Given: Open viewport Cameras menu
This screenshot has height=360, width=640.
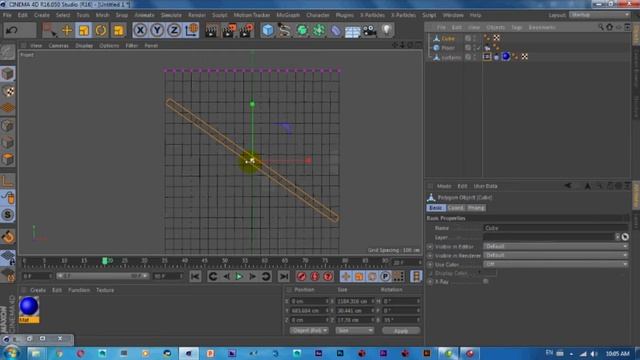Looking at the screenshot, I should [x=58, y=46].
